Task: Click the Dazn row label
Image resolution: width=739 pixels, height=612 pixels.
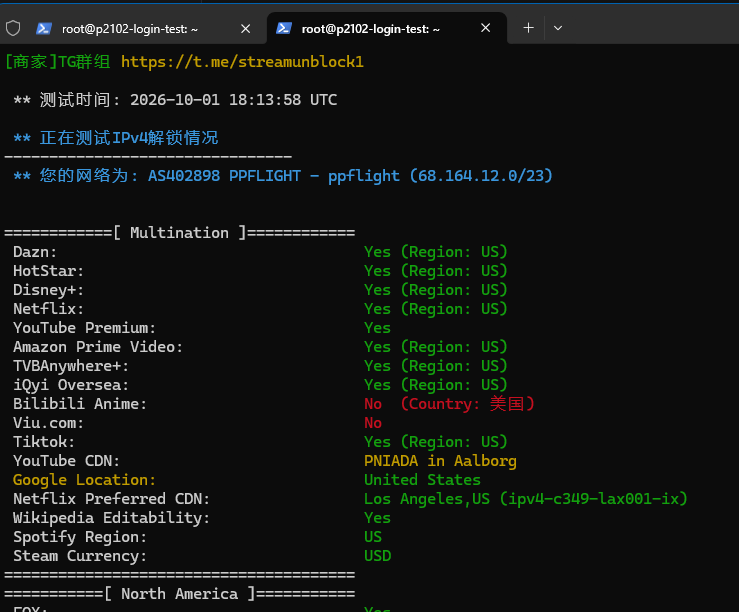Action: 35,252
